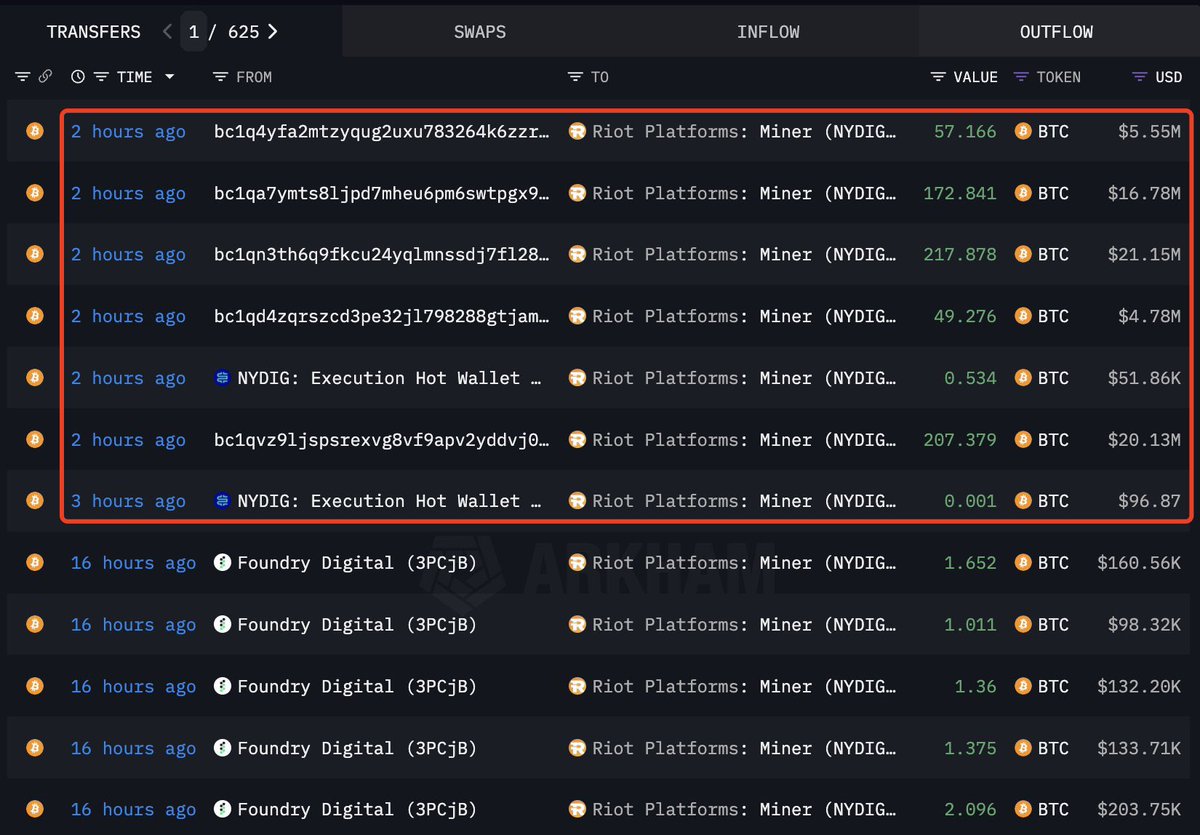Open the filter icon next to TIME
The height and width of the screenshot is (835, 1200).
pos(101,77)
